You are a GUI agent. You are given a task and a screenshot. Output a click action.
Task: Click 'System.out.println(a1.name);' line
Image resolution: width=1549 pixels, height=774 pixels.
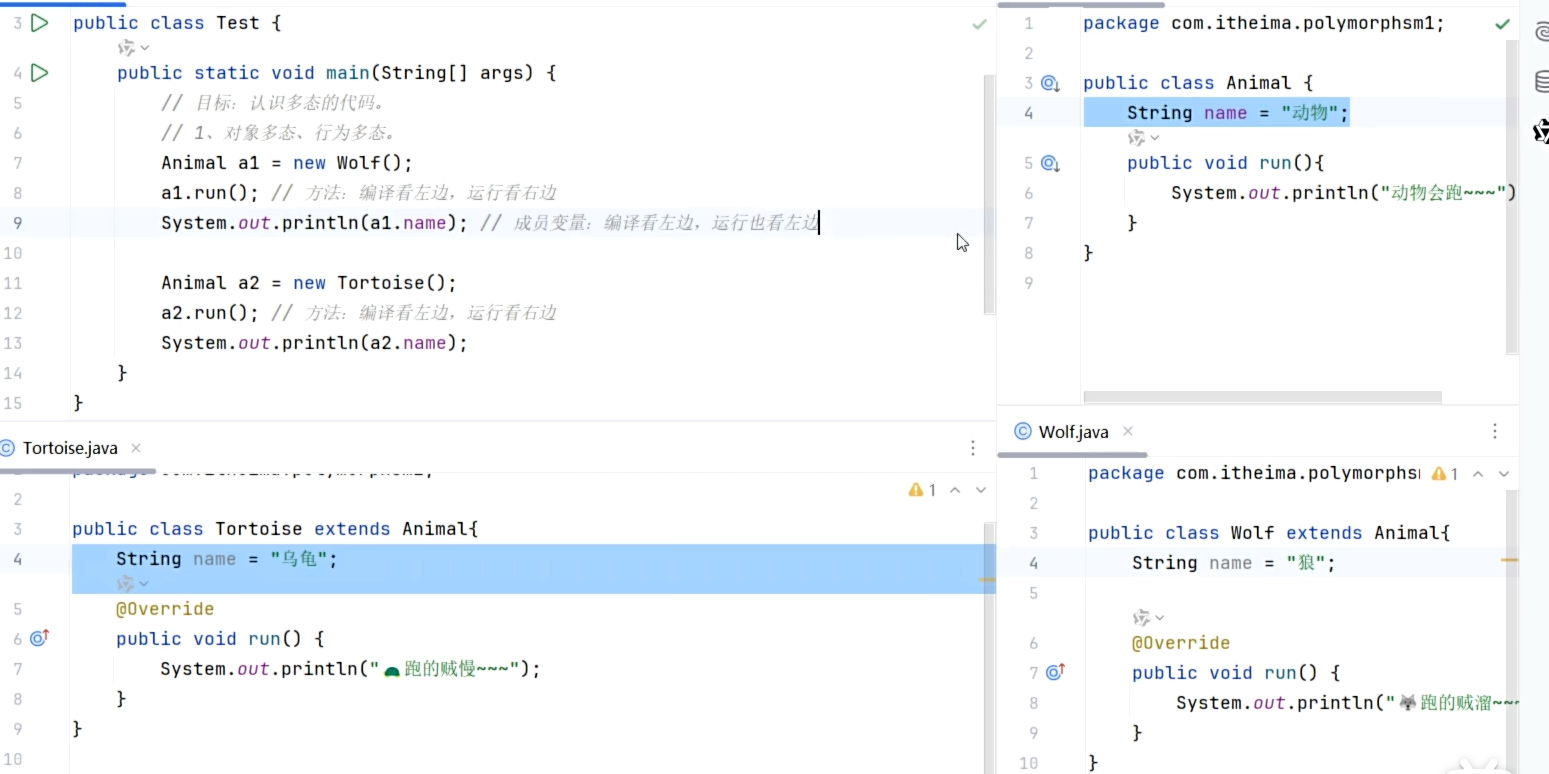coord(314,223)
